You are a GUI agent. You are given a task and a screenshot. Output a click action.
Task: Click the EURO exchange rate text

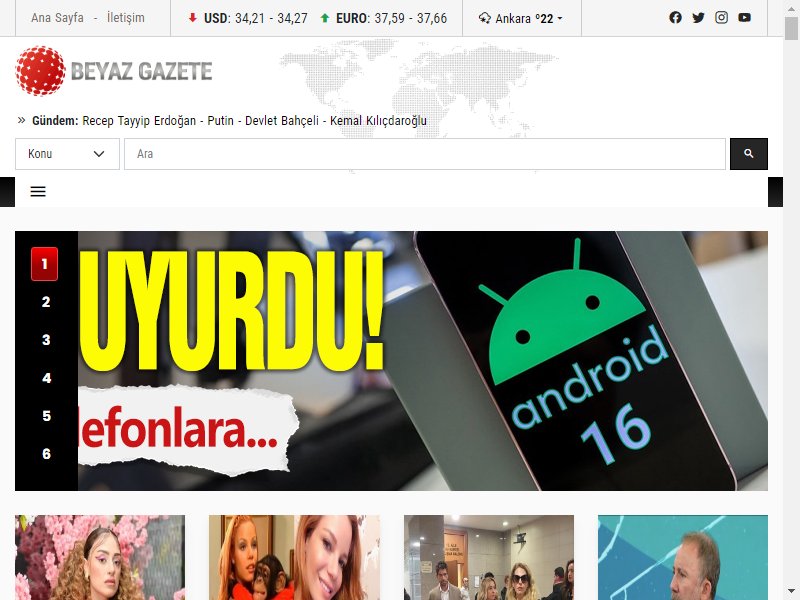(x=391, y=18)
